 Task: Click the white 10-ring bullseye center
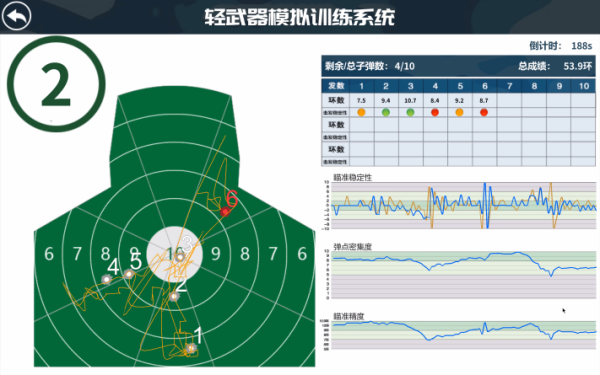point(174,254)
